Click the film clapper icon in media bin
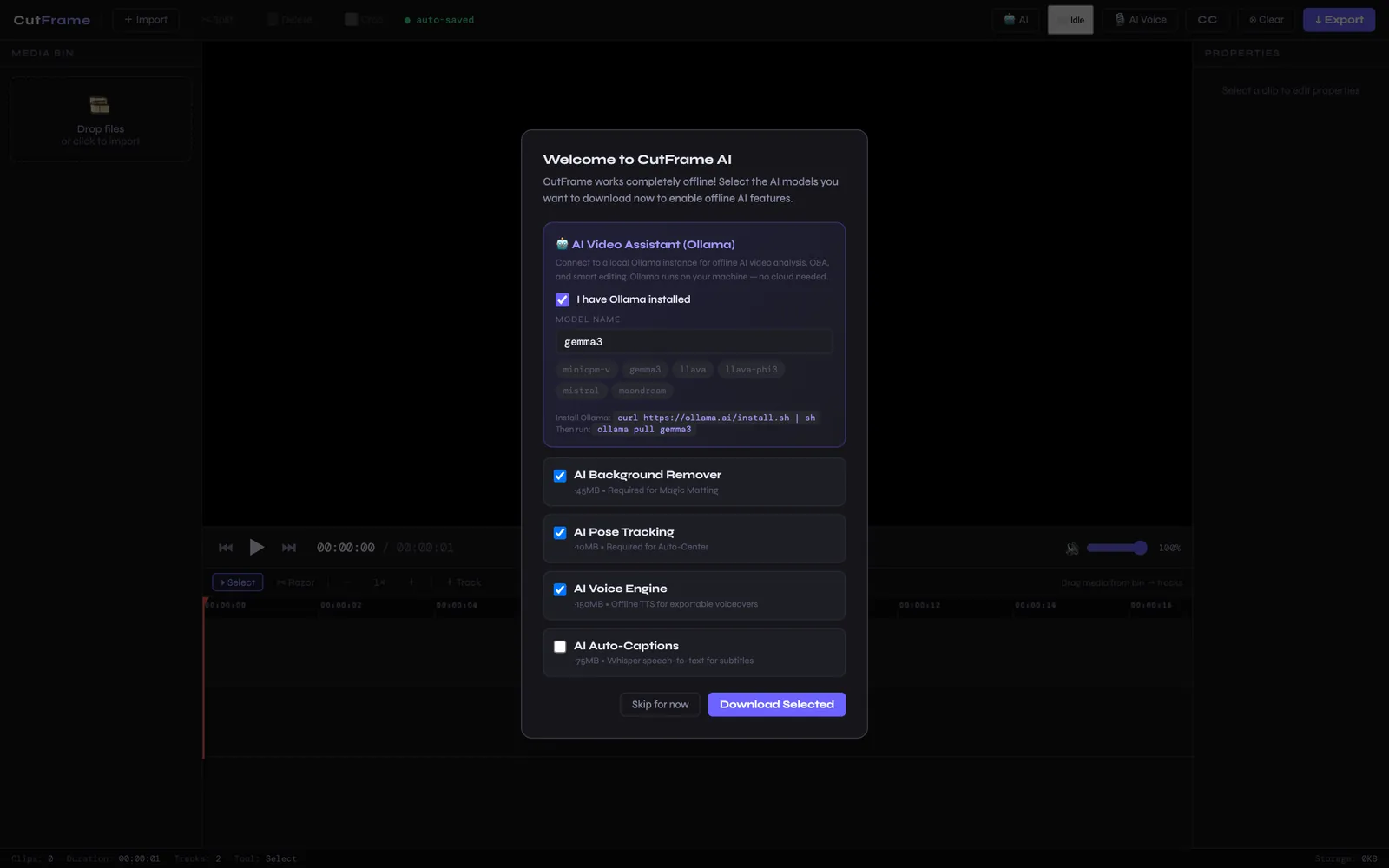The image size is (1389, 868). pyautogui.click(x=100, y=105)
